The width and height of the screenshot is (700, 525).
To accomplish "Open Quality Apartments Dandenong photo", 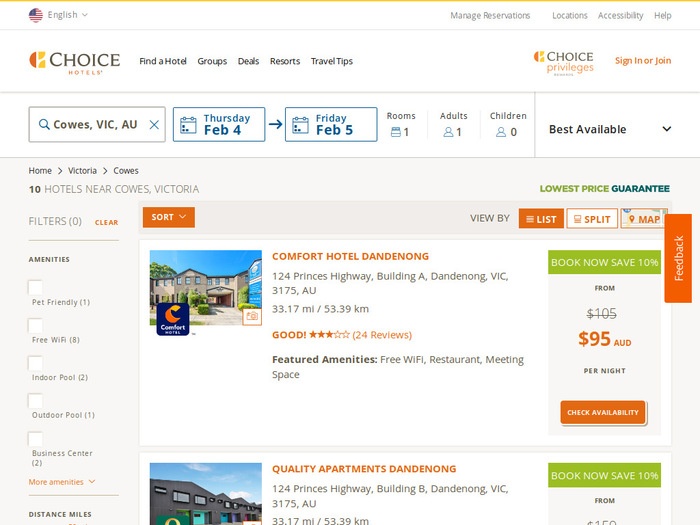I will (206, 494).
